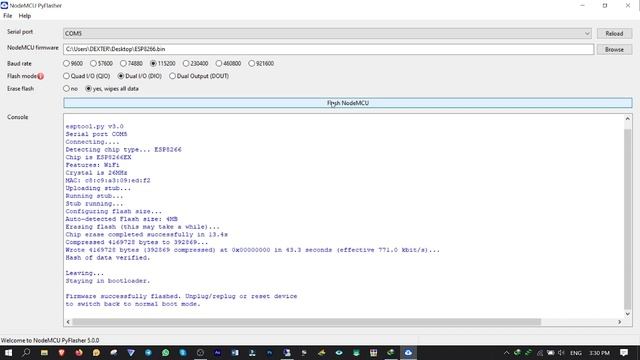Click 'Welcome to NodeMCU PyFlasher 5.0.0' status text
This screenshot has height=360, width=640.
tap(50, 340)
